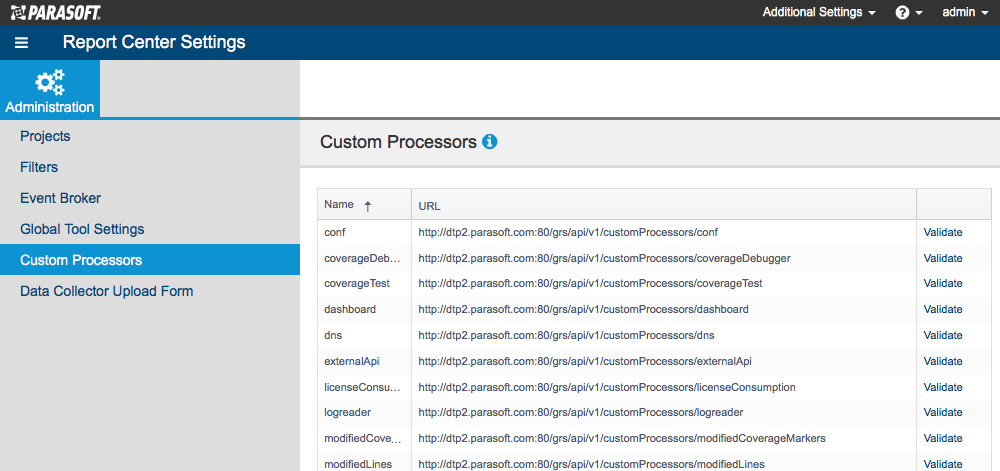The width and height of the screenshot is (1000, 471).
Task: Open the Administration gears tab
Action: [x=50, y=89]
